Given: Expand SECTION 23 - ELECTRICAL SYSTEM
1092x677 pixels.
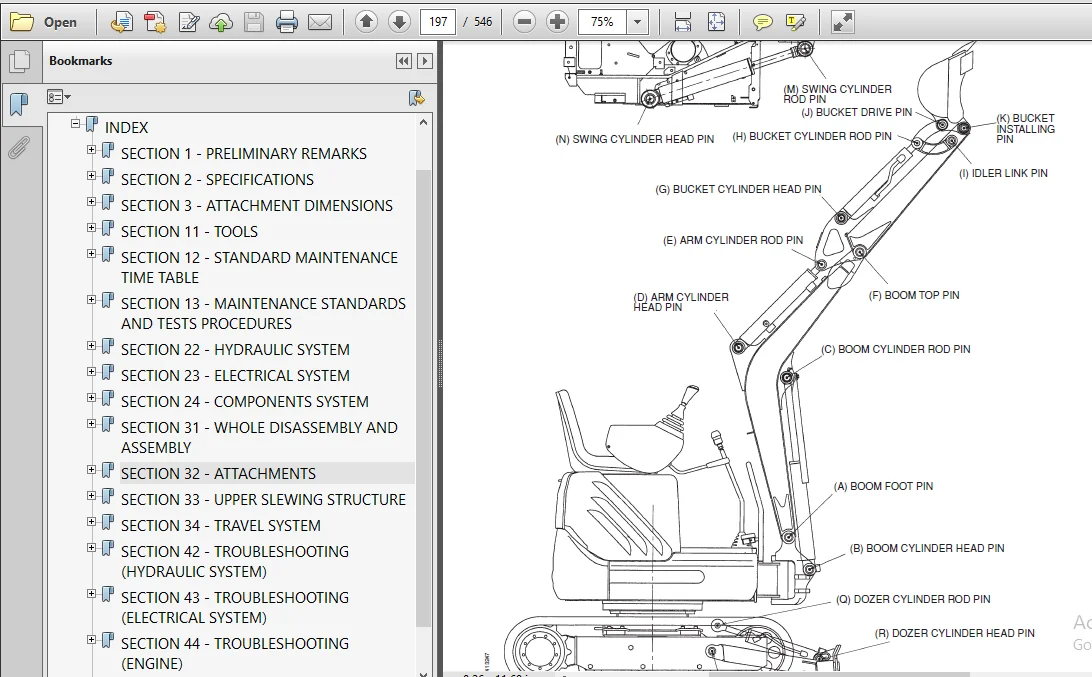Looking at the screenshot, I should 91,371.
